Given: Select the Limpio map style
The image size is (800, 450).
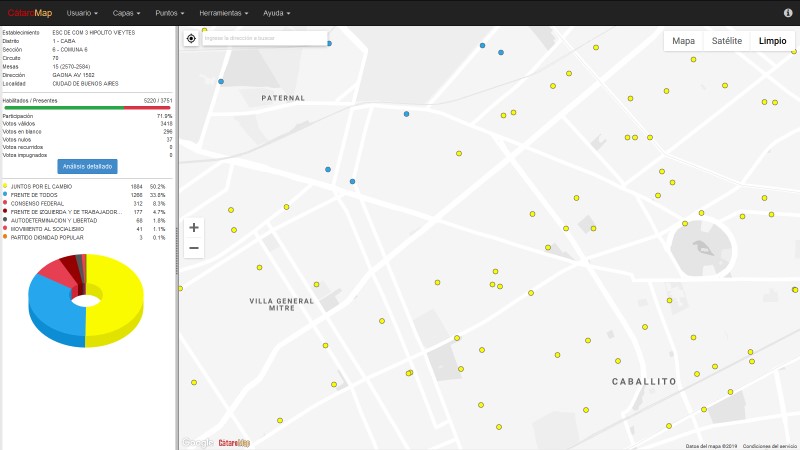Looking at the screenshot, I should [772, 41].
